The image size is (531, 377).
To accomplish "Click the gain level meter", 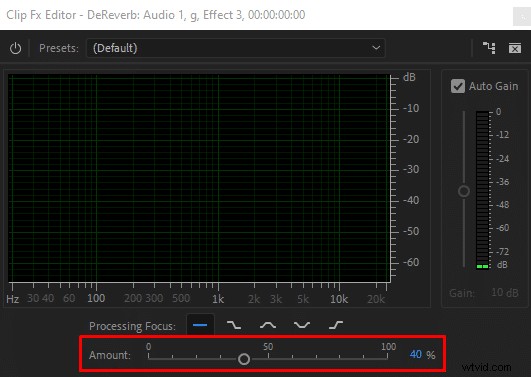I will coord(483,190).
